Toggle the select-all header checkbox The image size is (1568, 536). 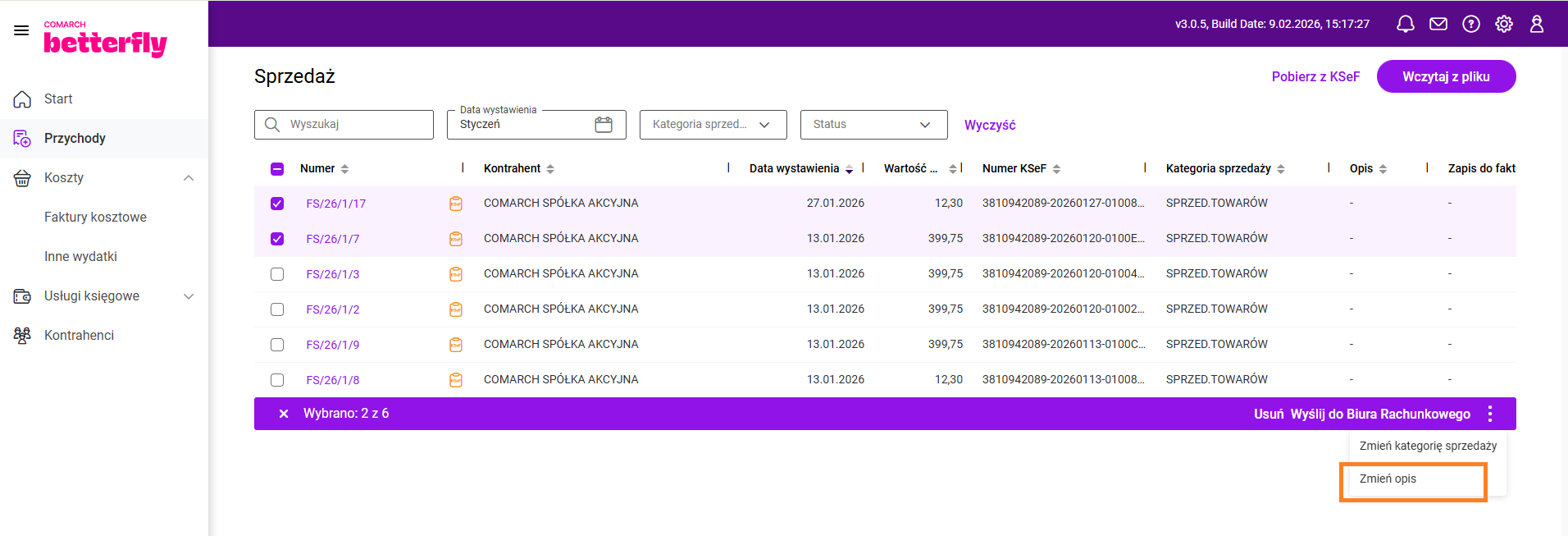(x=277, y=169)
